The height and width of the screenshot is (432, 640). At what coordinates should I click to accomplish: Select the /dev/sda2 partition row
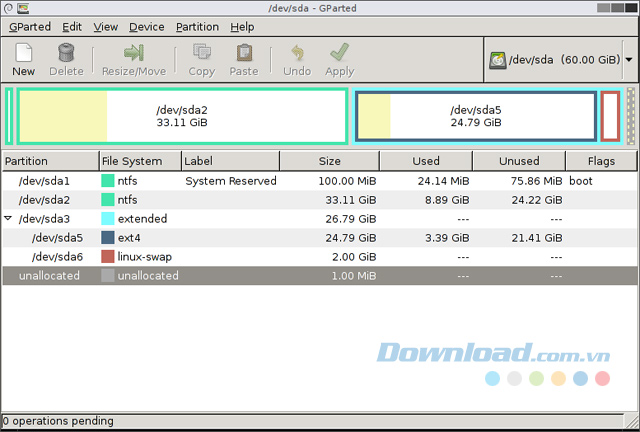coord(320,200)
